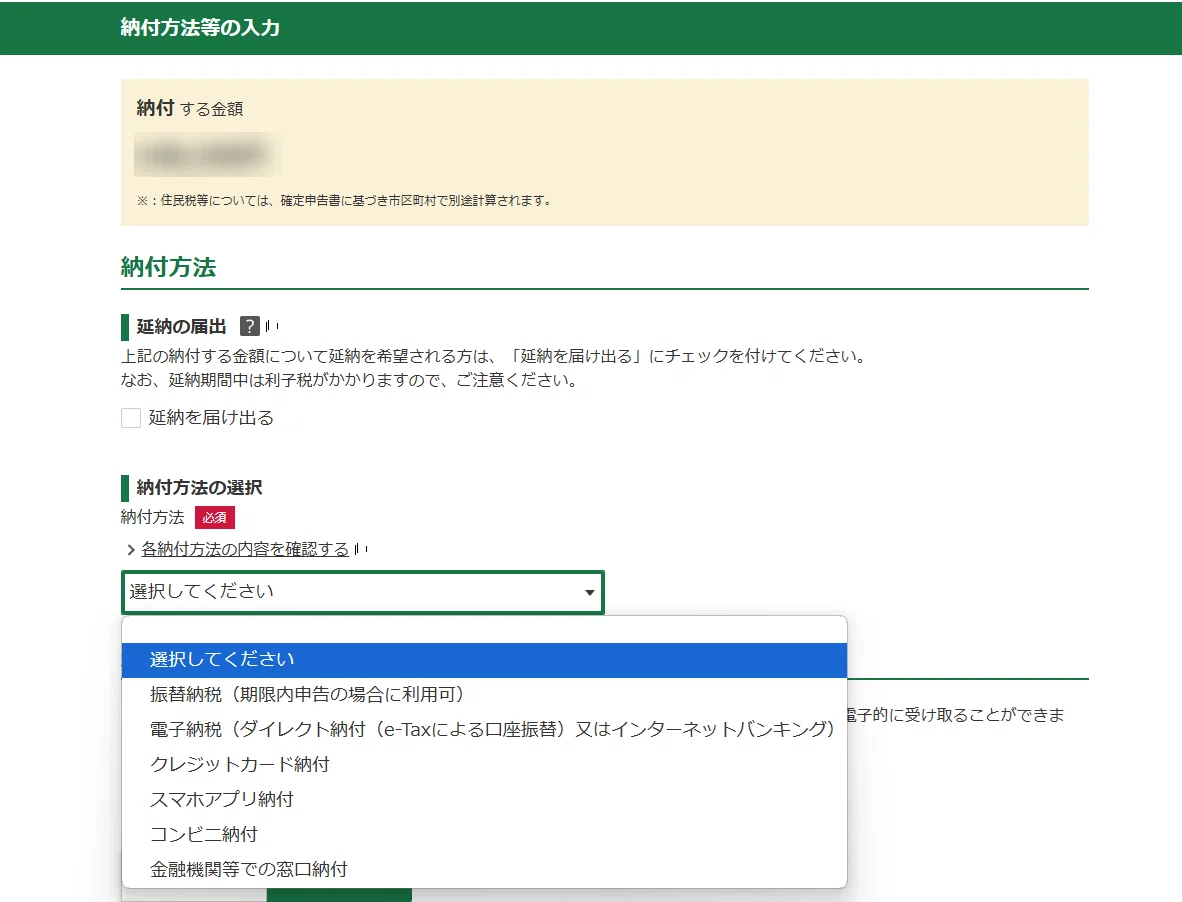Click the 延納の届出 heading text
This screenshot has height=902, width=1182.
pos(182,326)
